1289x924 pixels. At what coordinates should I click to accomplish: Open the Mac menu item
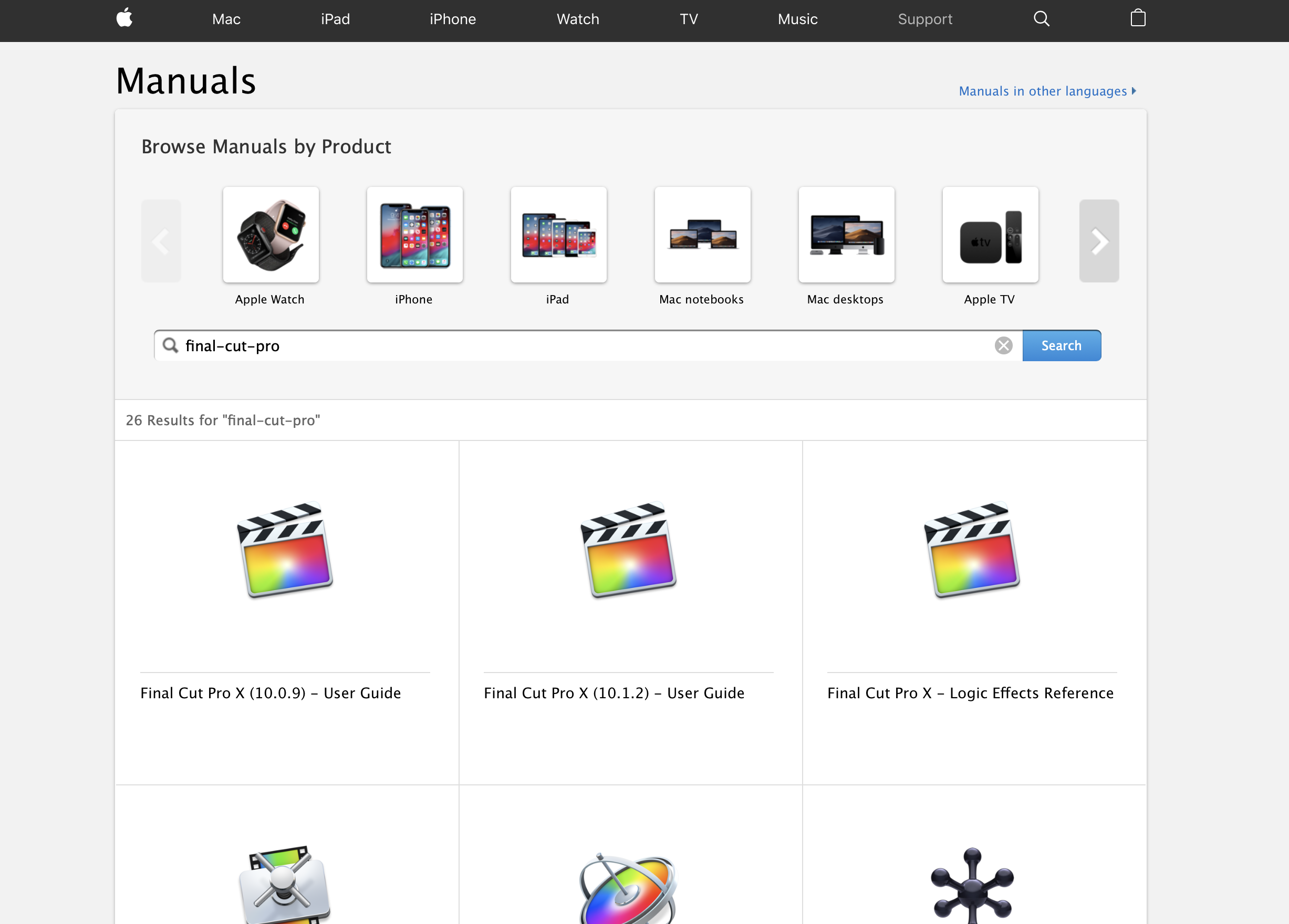pyautogui.click(x=226, y=19)
